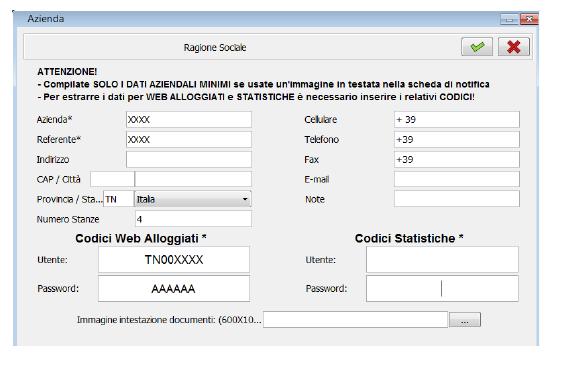Click the Numero Stanze label
The image size is (561, 380).
(68, 219)
